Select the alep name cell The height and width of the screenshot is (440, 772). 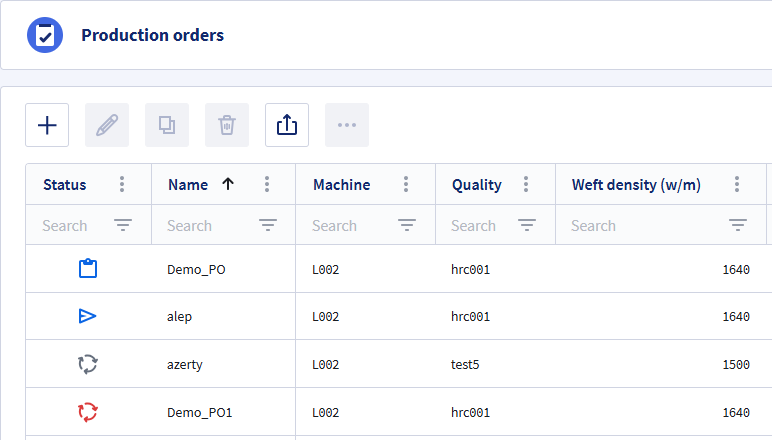point(179,316)
